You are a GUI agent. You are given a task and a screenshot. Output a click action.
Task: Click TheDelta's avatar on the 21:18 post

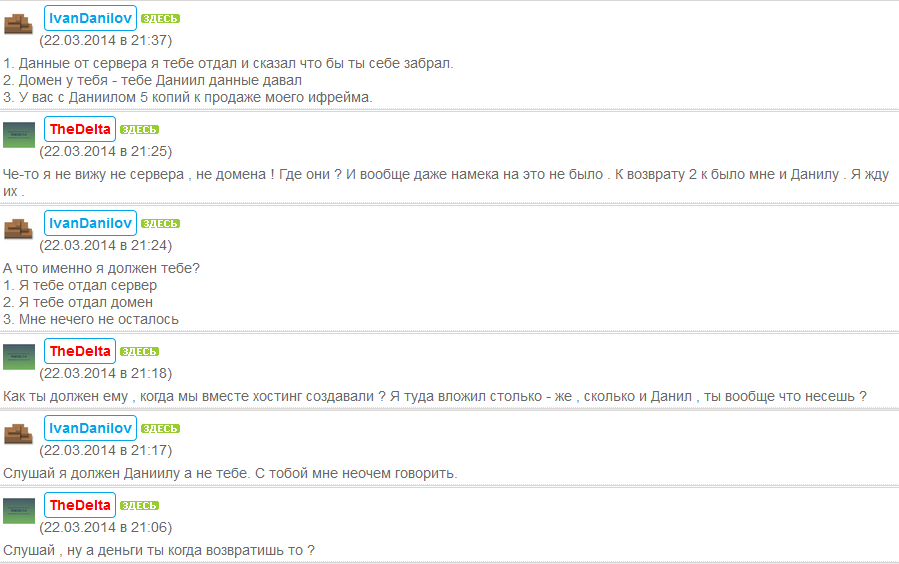point(19,356)
